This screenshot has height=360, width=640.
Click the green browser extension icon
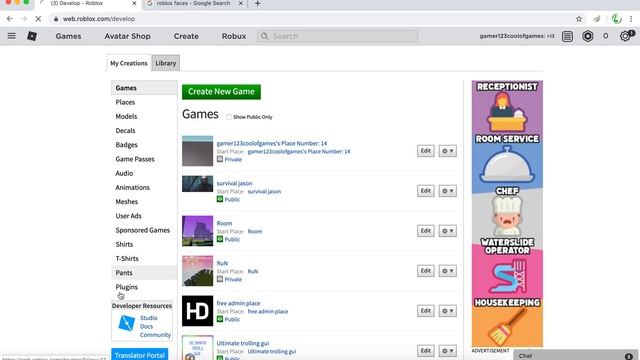pyautogui.click(x=616, y=19)
